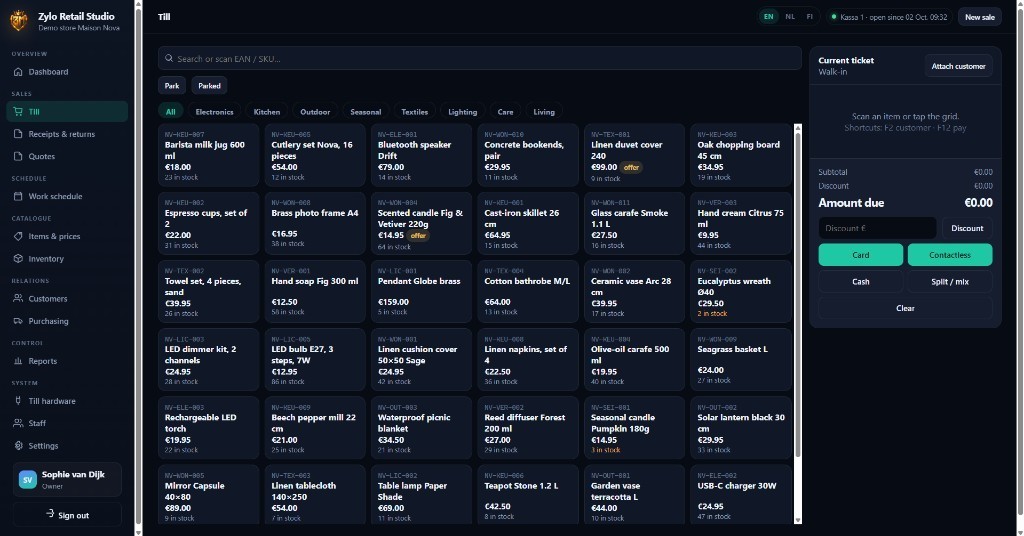
Task: Click the Receipts & returns document icon
Action: 18,134
